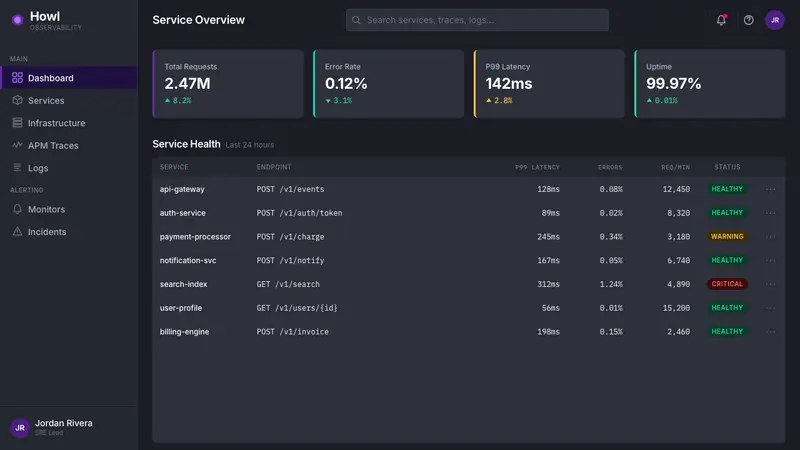
Task: Select the search-index service name
Action: [x=184, y=284]
